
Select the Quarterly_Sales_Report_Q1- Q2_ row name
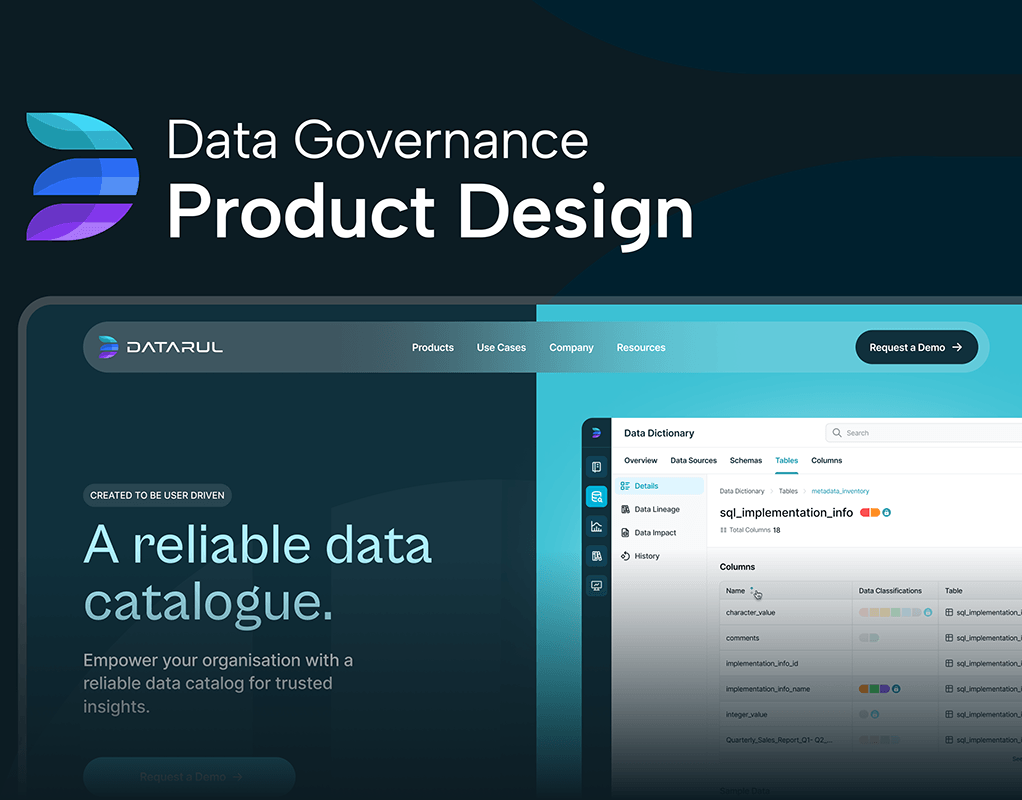pos(779,740)
